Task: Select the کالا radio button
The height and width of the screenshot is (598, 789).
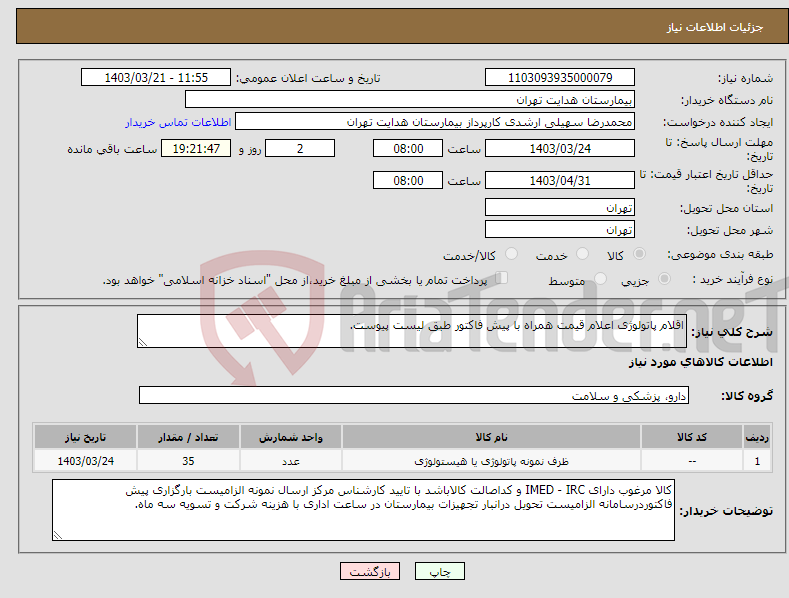Action: (640, 254)
